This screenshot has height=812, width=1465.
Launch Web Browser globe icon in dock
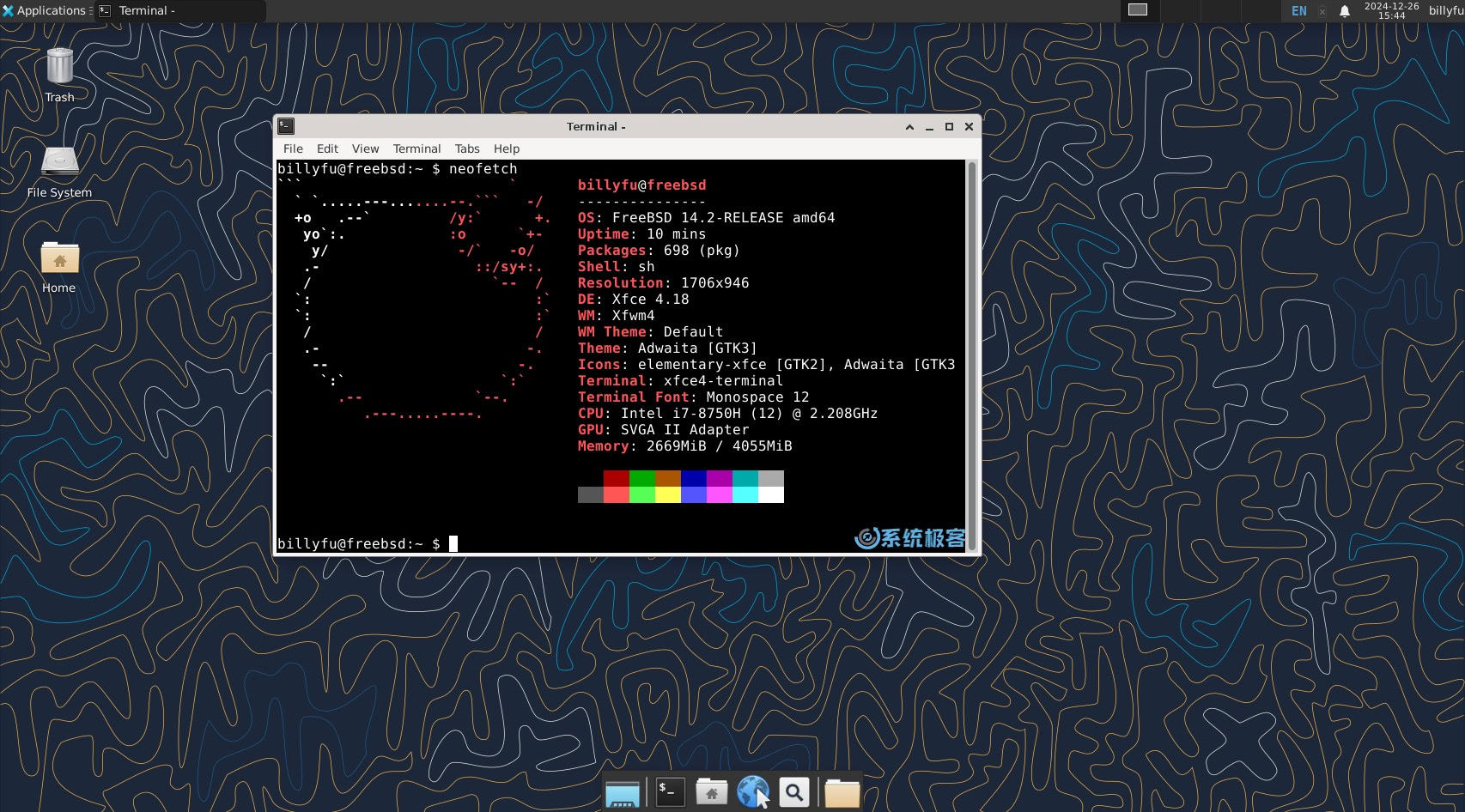tap(753, 792)
